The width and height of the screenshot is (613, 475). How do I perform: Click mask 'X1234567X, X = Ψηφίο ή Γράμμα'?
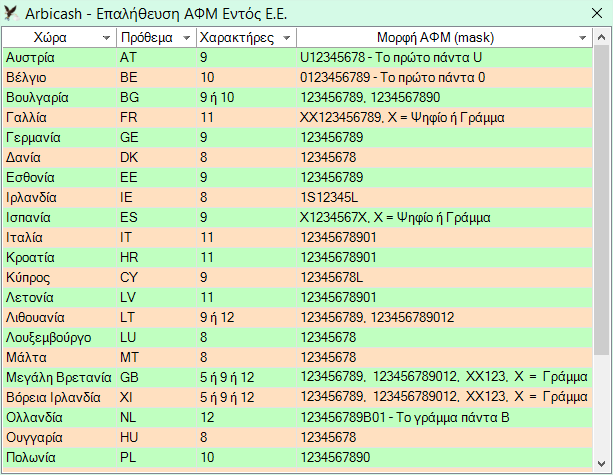click(x=445, y=217)
